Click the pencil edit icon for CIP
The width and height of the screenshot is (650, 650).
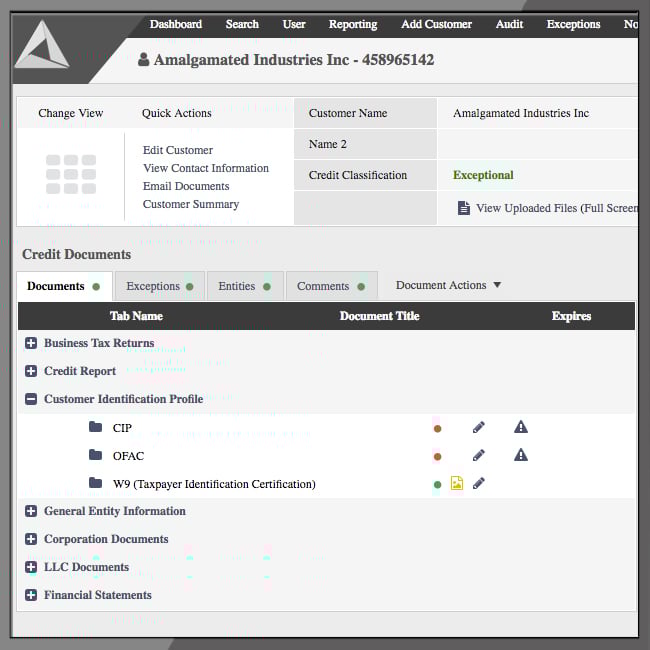(x=479, y=427)
